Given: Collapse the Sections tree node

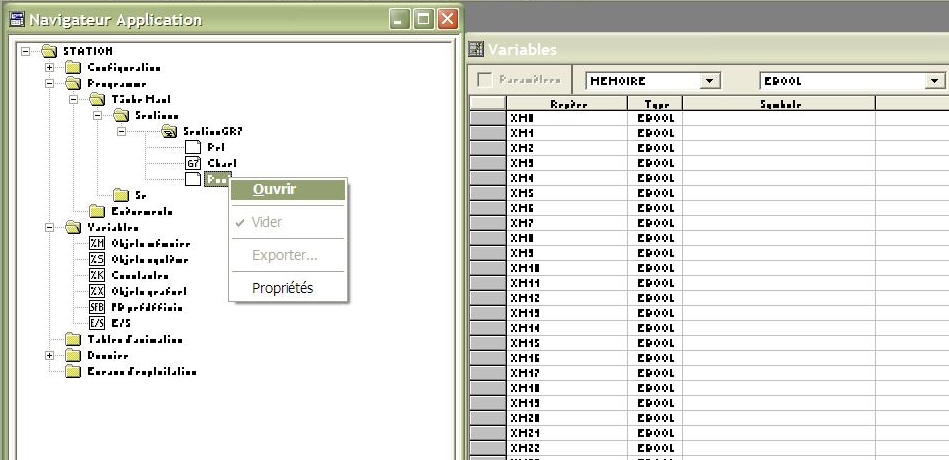Looking at the screenshot, I should pyautogui.click(x=97, y=115).
